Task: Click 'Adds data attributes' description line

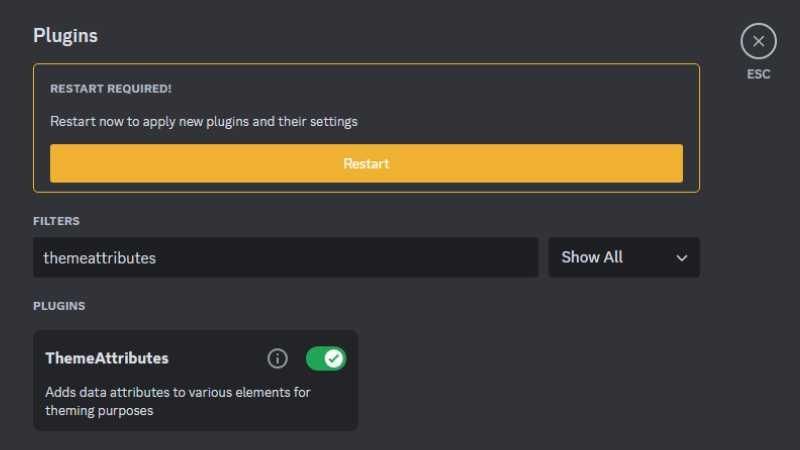Action: 178,392
